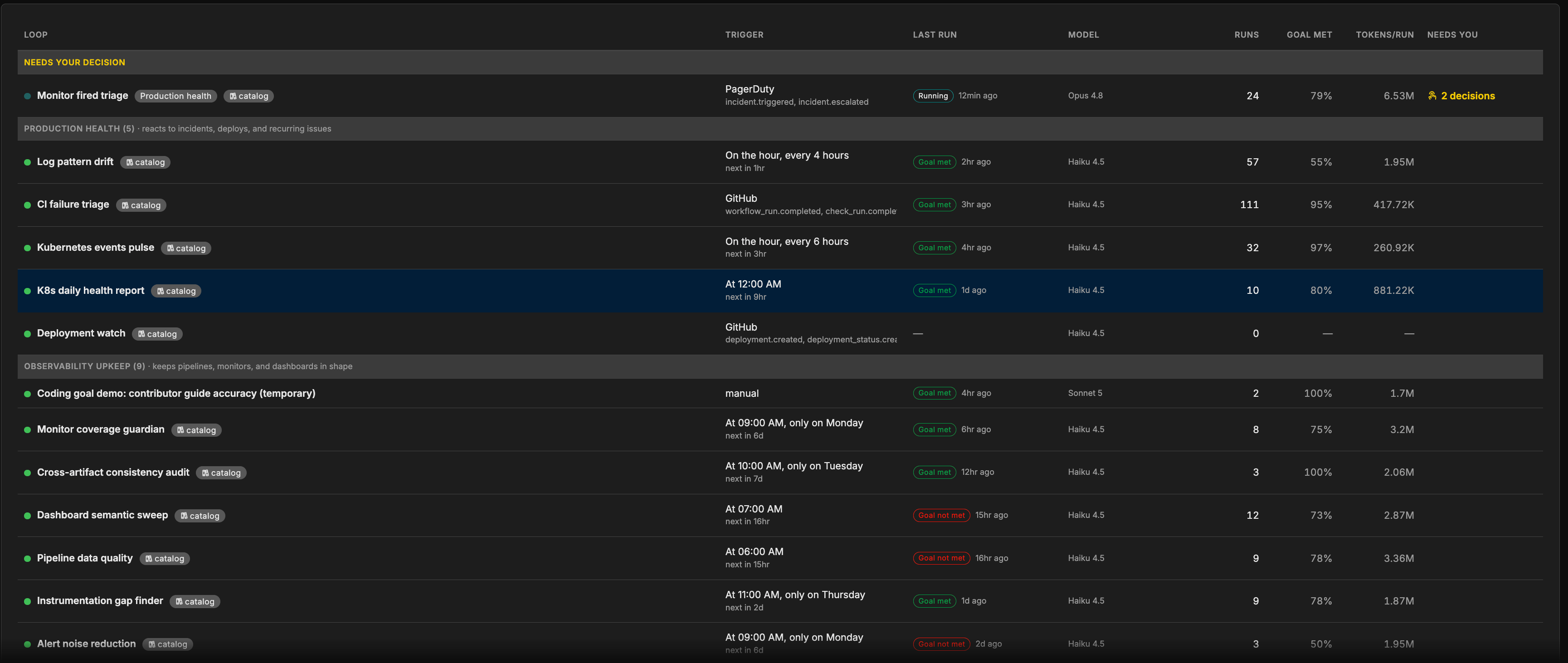
Task: Click catalog tag on Cross-artifact consistency audit
Action: tap(221, 473)
